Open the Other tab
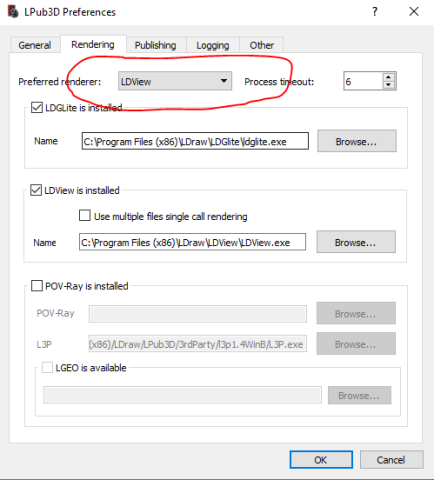The height and width of the screenshot is (480, 434). click(x=262, y=45)
